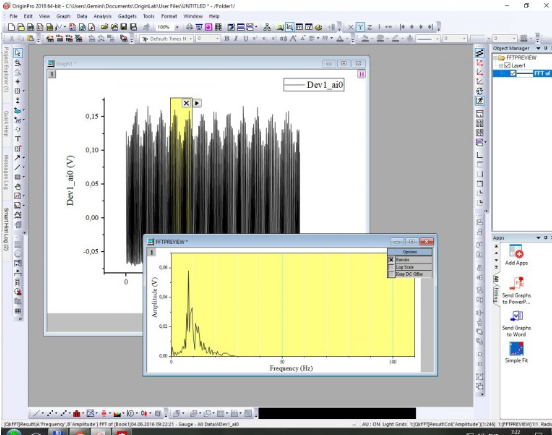
Task: Open the File menu
Action: point(13,16)
